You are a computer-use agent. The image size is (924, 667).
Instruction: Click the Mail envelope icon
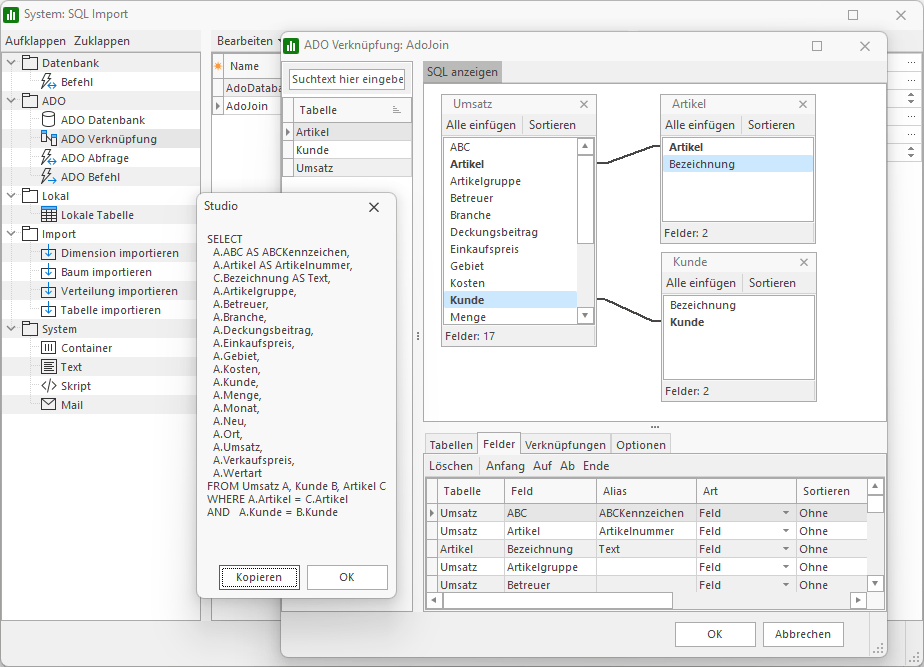tap(49, 405)
